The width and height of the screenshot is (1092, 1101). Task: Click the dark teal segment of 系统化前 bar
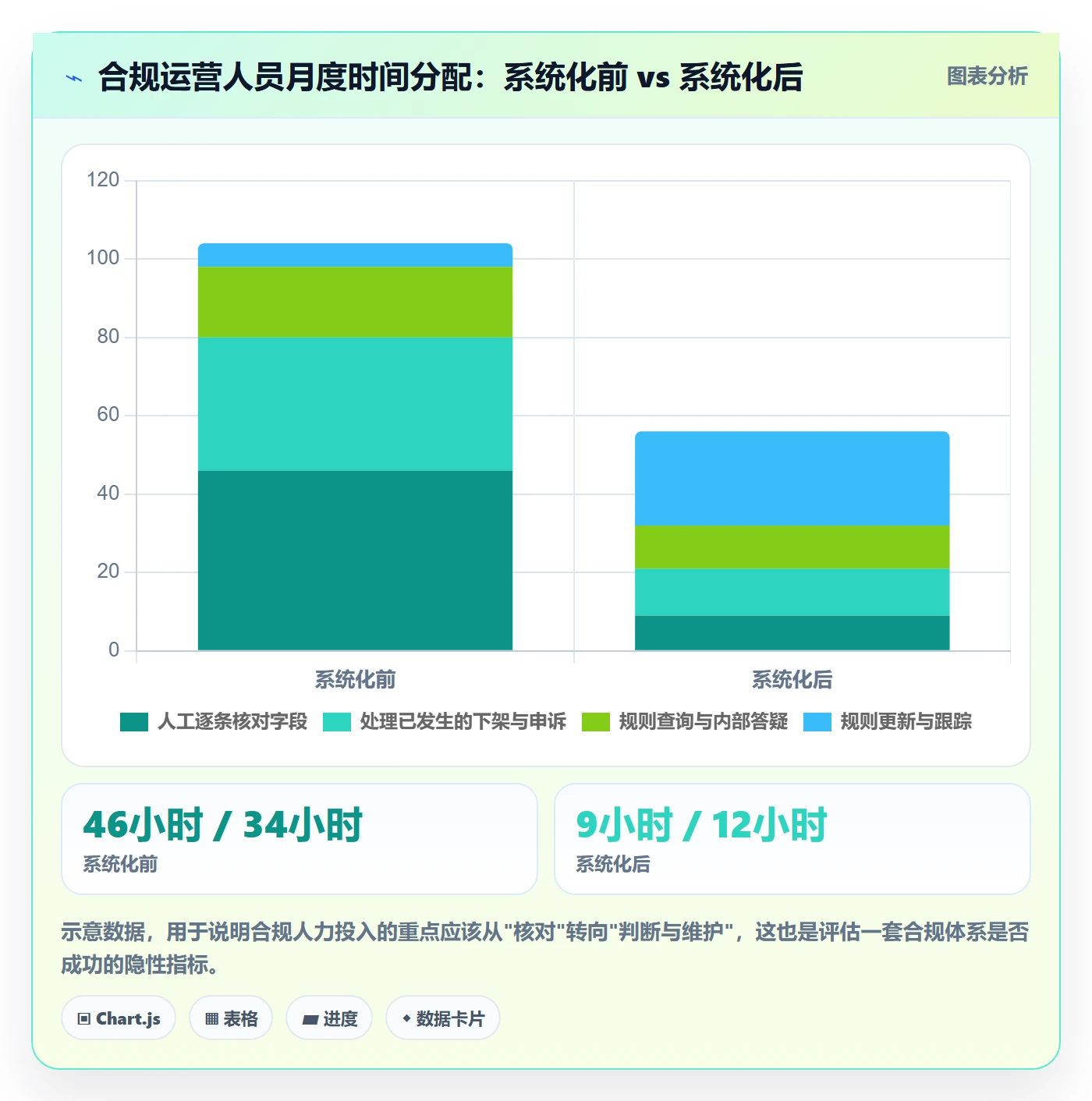pos(355,561)
